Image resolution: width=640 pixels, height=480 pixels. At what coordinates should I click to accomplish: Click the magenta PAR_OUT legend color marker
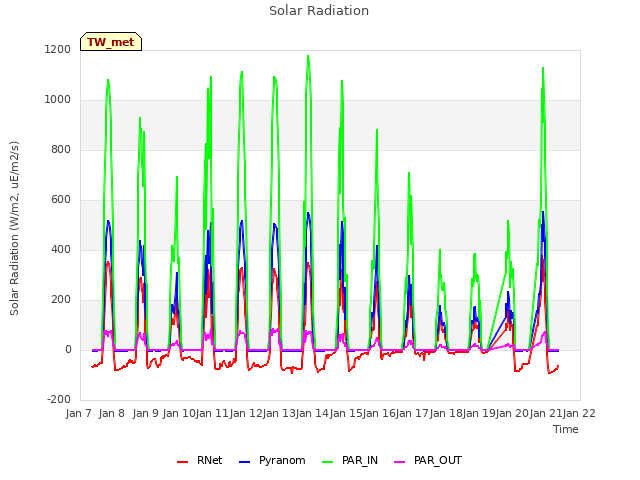point(400,462)
